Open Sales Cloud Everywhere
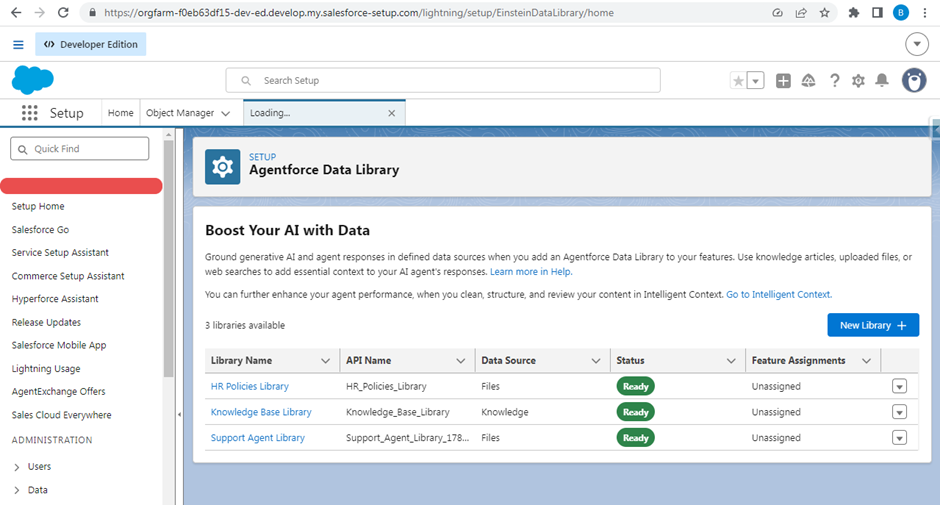 [x=61, y=415]
